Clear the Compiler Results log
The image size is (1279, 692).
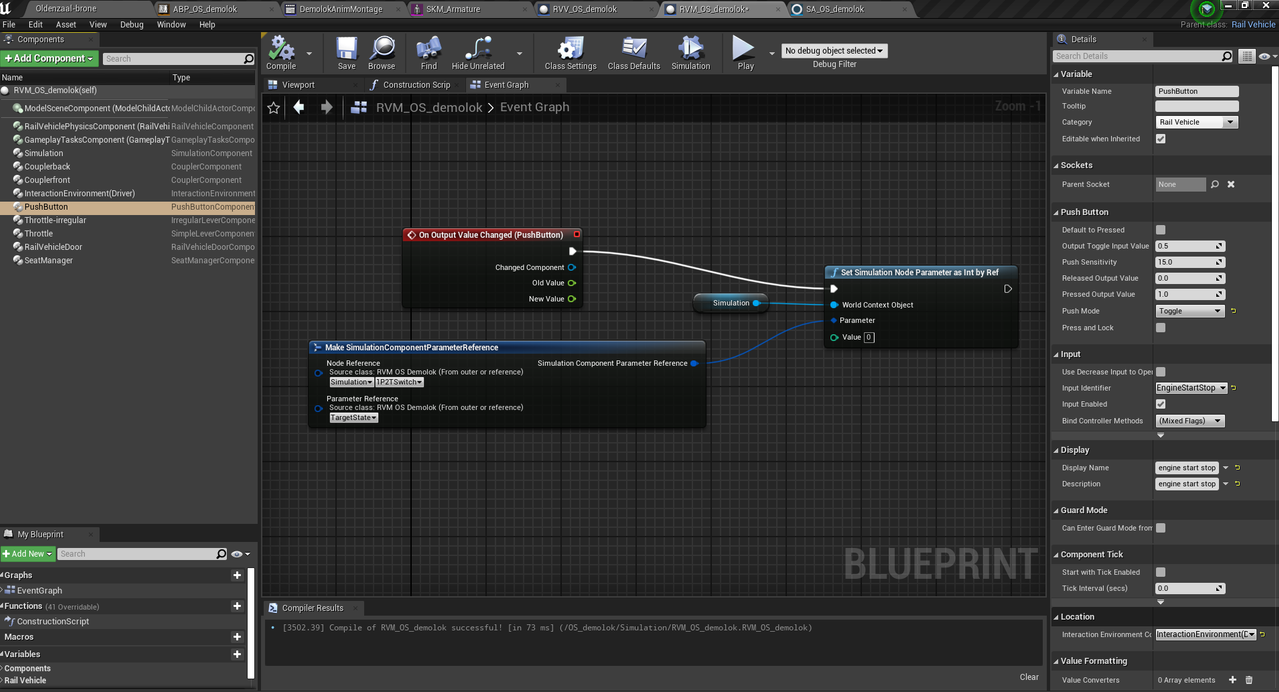click(1029, 677)
